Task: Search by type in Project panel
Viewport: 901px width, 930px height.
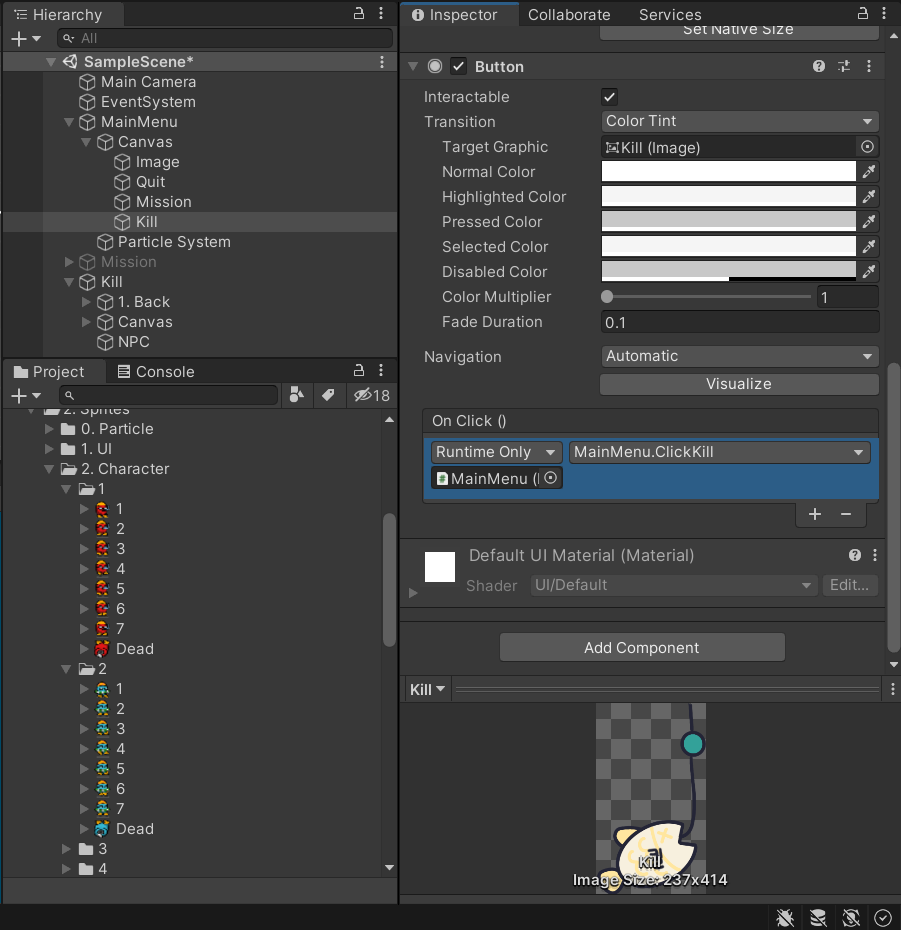Action: [x=297, y=395]
